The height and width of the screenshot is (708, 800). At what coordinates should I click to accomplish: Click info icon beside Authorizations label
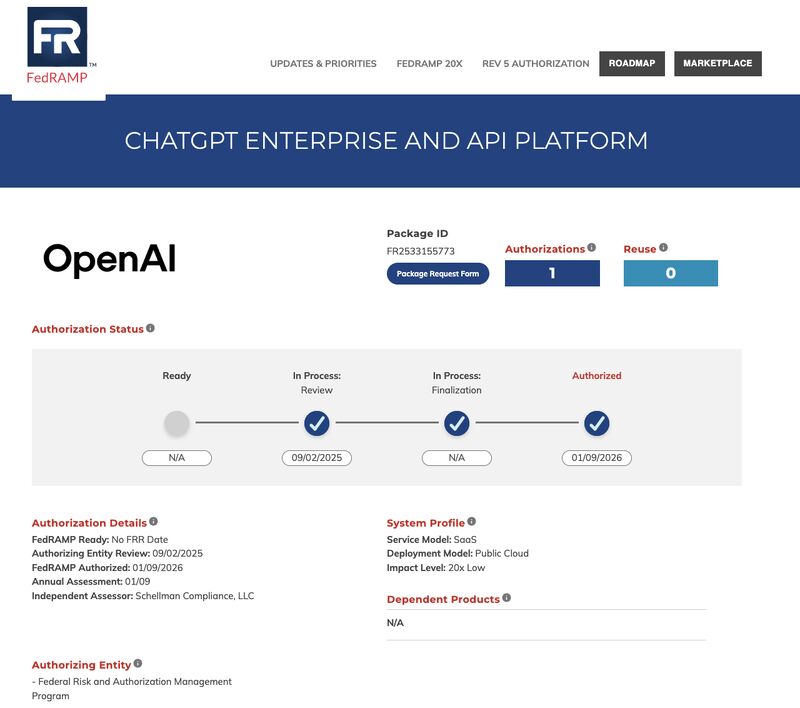click(x=592, y=248)
